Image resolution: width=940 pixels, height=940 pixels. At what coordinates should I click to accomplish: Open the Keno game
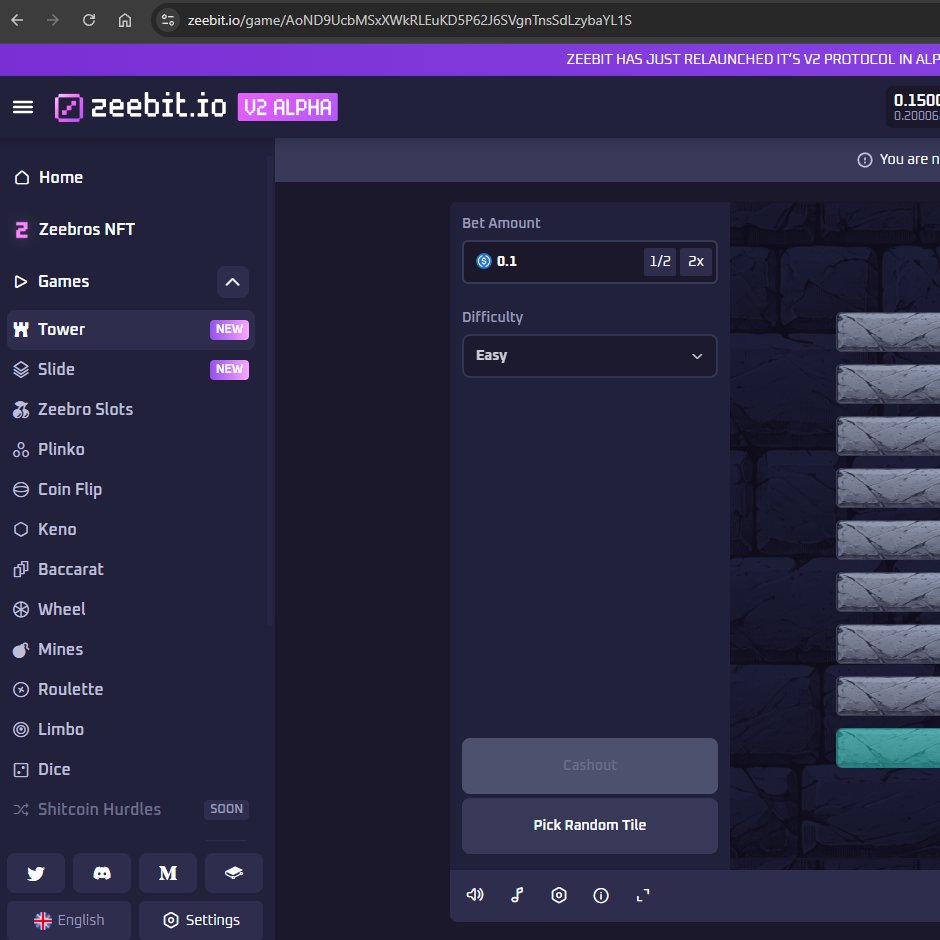tap(131, 529)
